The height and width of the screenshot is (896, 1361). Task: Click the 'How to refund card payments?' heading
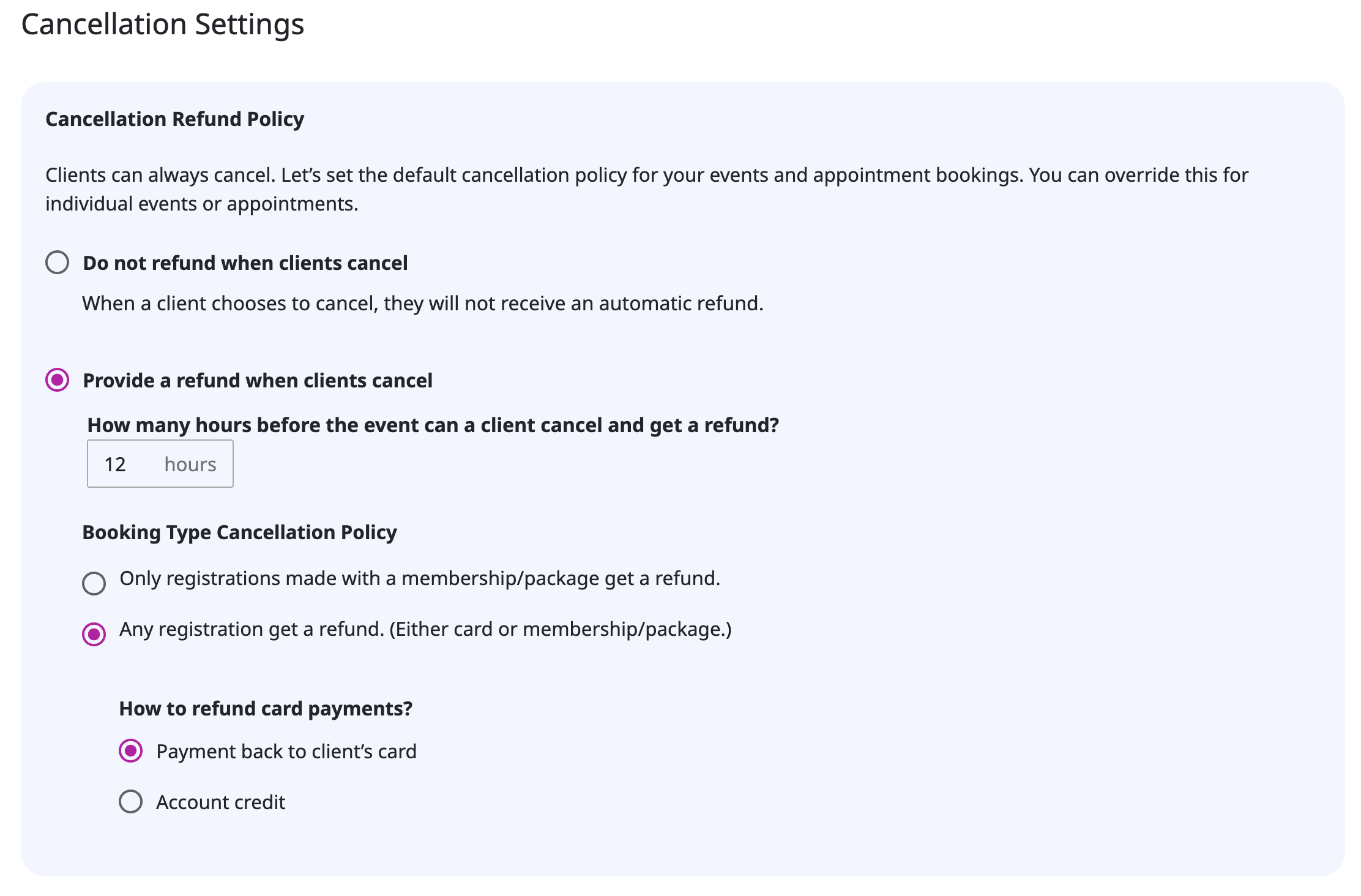click(x=266, y=709)
